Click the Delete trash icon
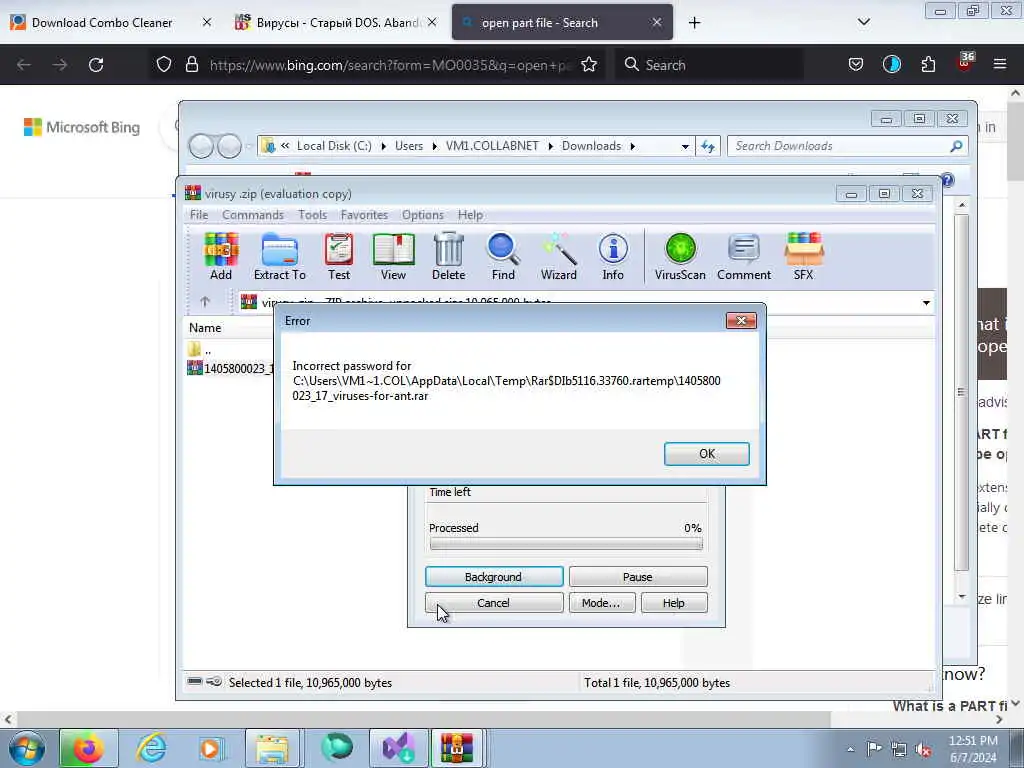Image resolution: width=1024 pixels, height=768 pixels. click(449, 257)
